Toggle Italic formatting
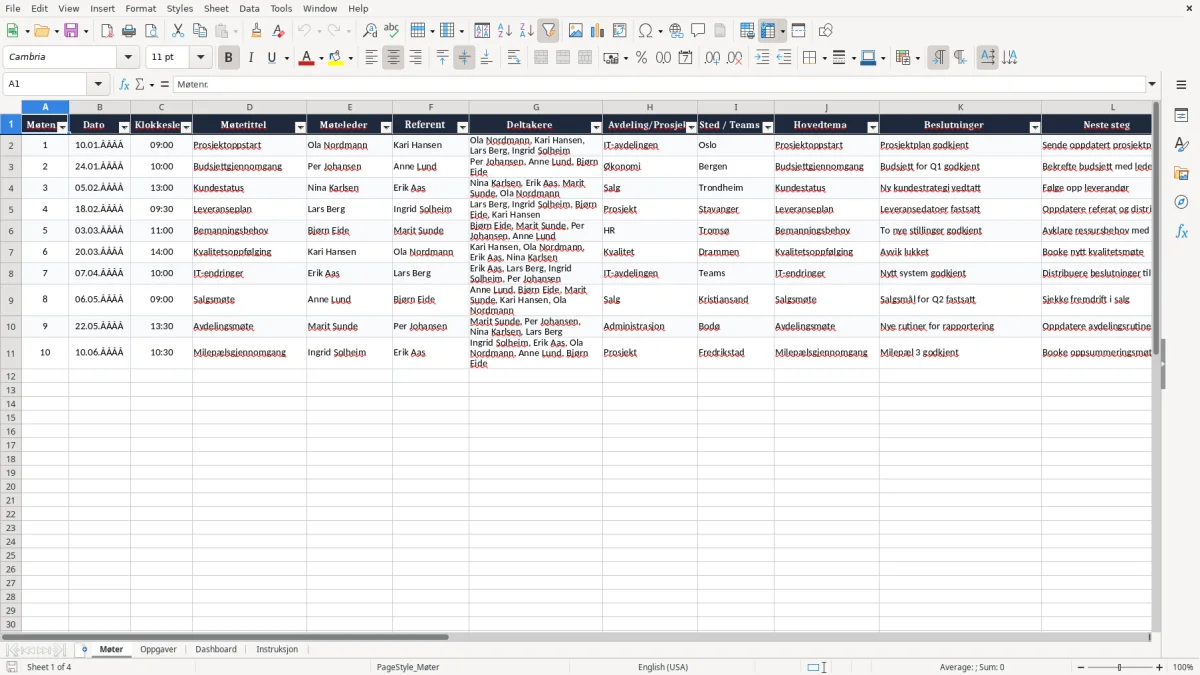 [251, 58]
